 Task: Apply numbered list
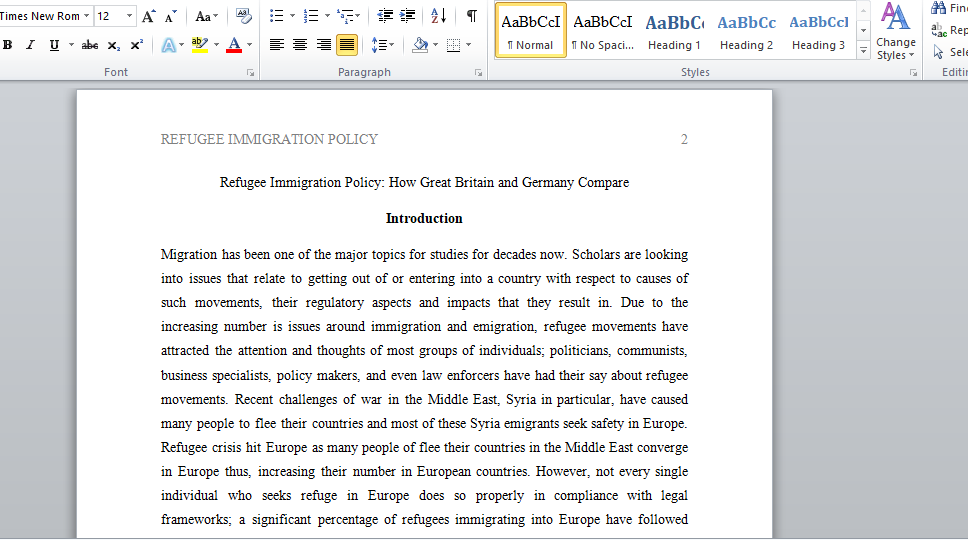(311, 16)
